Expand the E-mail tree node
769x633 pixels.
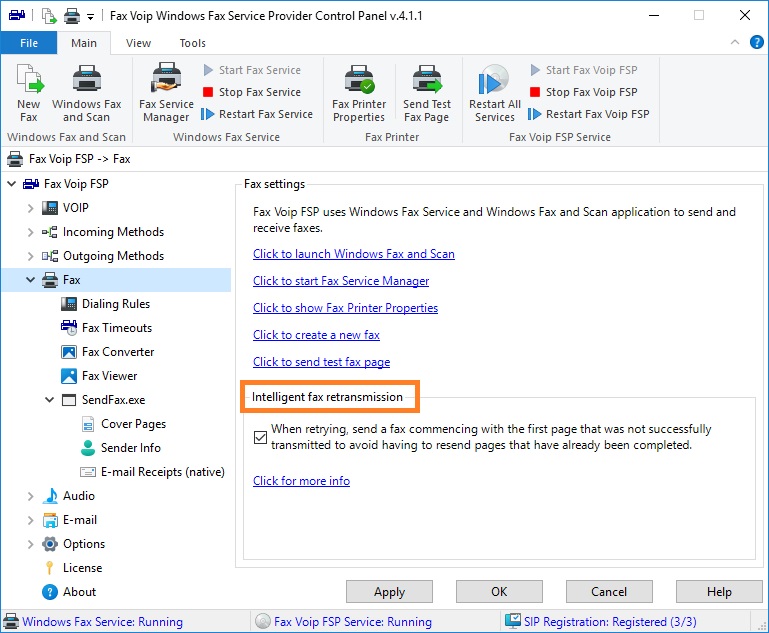pos(30,520)
